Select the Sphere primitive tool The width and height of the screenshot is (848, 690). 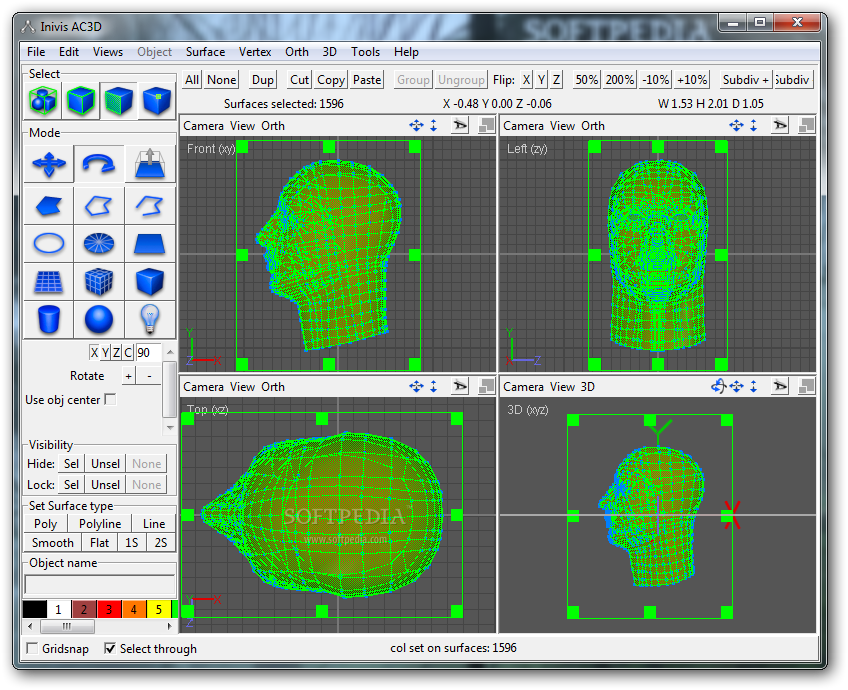pos(99,319)
